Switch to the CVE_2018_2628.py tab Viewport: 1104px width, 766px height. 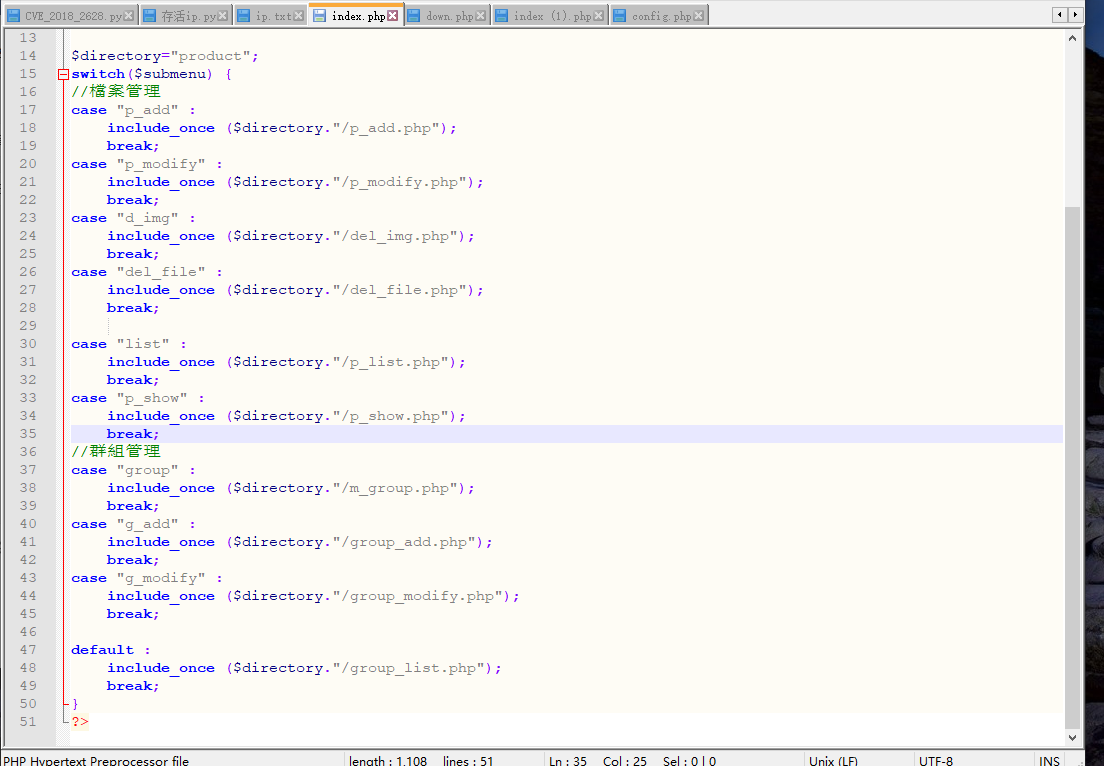click(x=70, y=15)
